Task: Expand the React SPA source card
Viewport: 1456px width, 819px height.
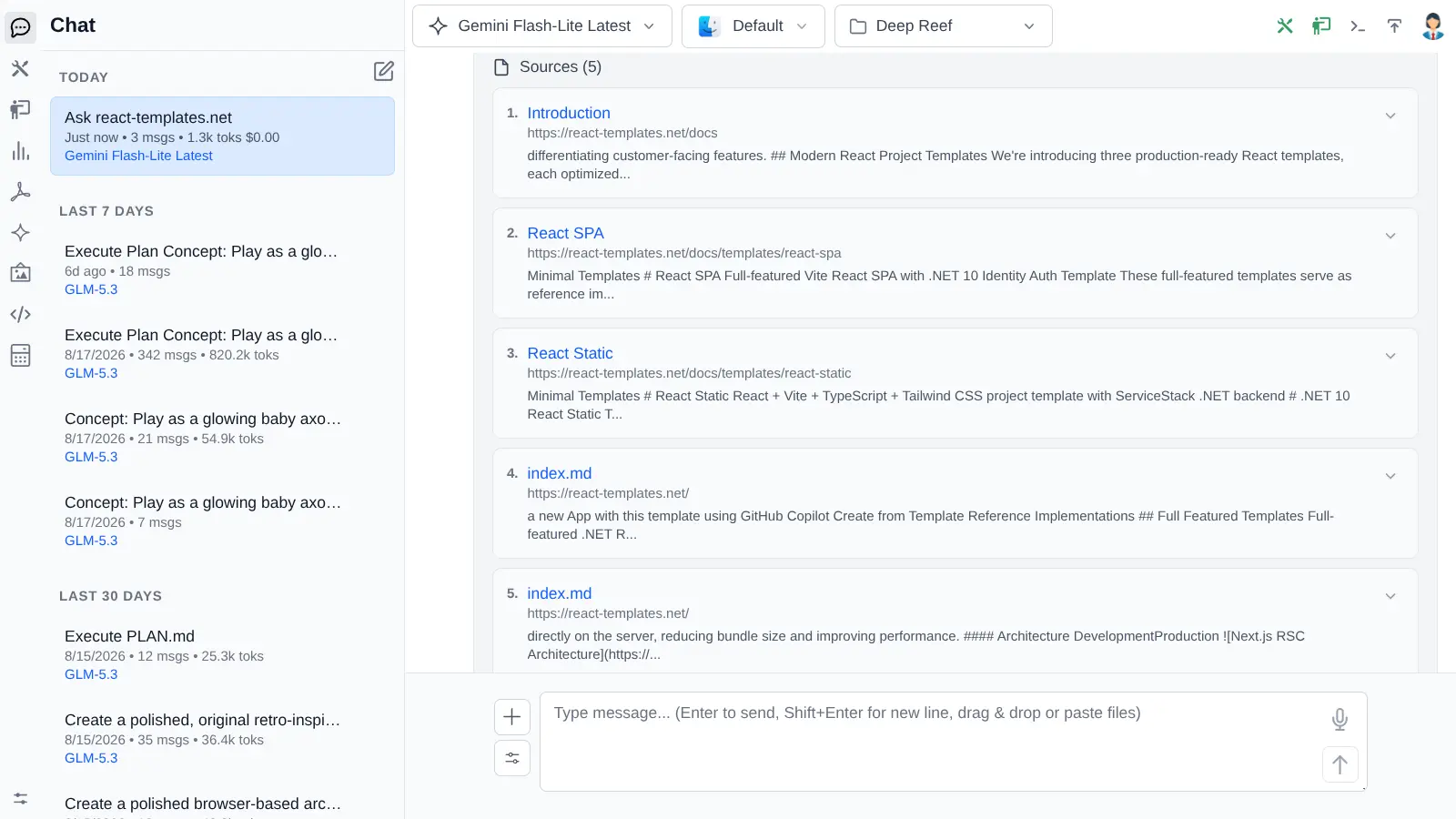Action: (x=1390, y=236)
